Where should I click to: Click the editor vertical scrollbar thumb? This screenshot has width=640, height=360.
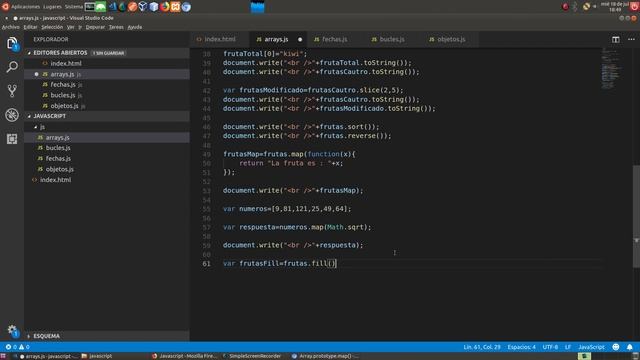tap(636, 216)
